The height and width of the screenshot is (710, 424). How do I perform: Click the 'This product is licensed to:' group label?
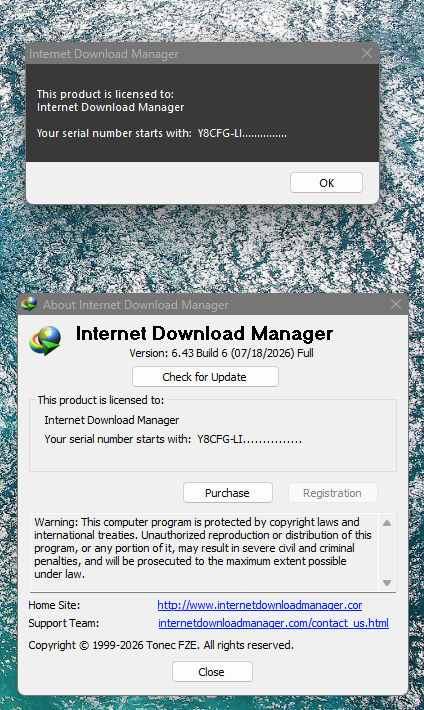coord(101,400)
